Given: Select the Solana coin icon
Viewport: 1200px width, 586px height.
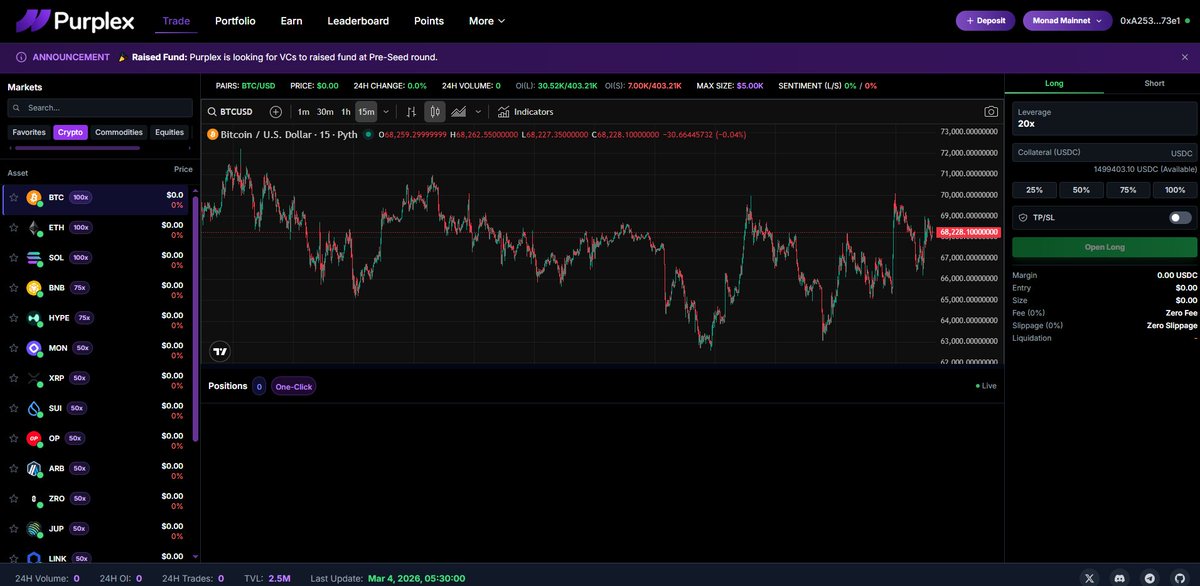Looking at the screenshot, I should click(34, 258).
